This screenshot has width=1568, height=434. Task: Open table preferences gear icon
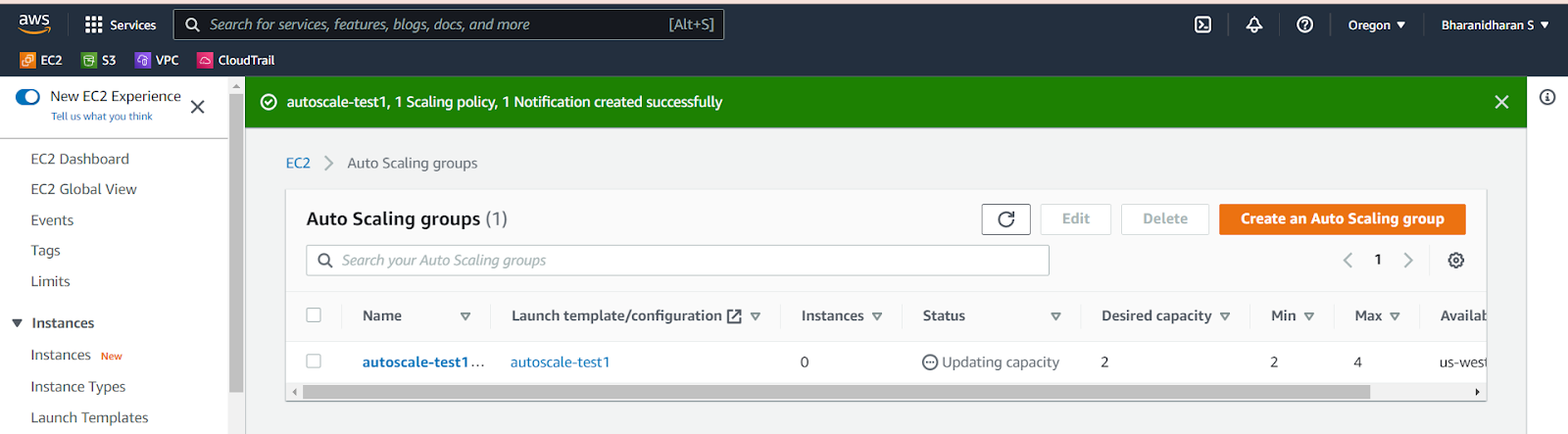[x=1456, y=260]
